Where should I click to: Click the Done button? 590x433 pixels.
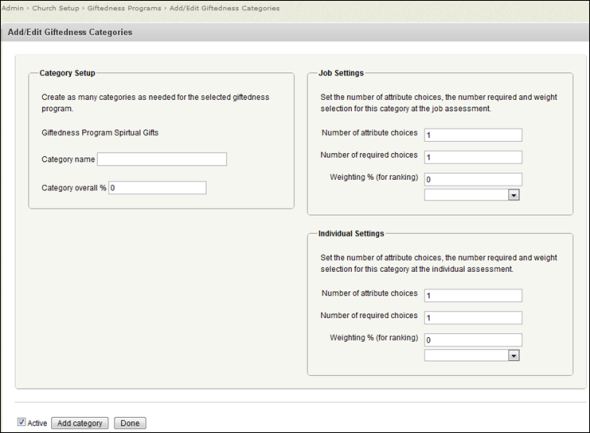coord(130,423)
